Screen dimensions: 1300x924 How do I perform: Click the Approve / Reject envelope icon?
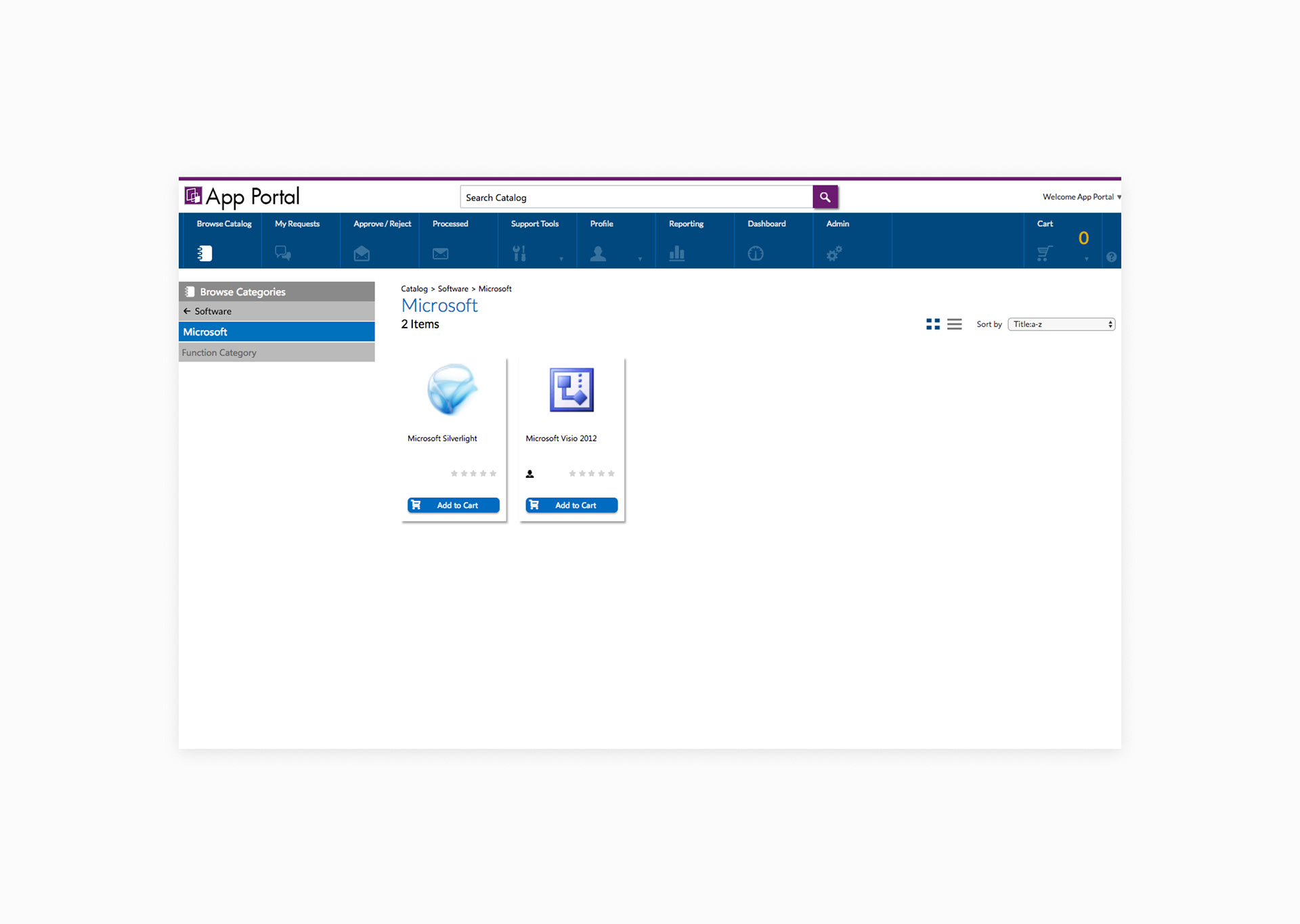click(x=362, y=253)
